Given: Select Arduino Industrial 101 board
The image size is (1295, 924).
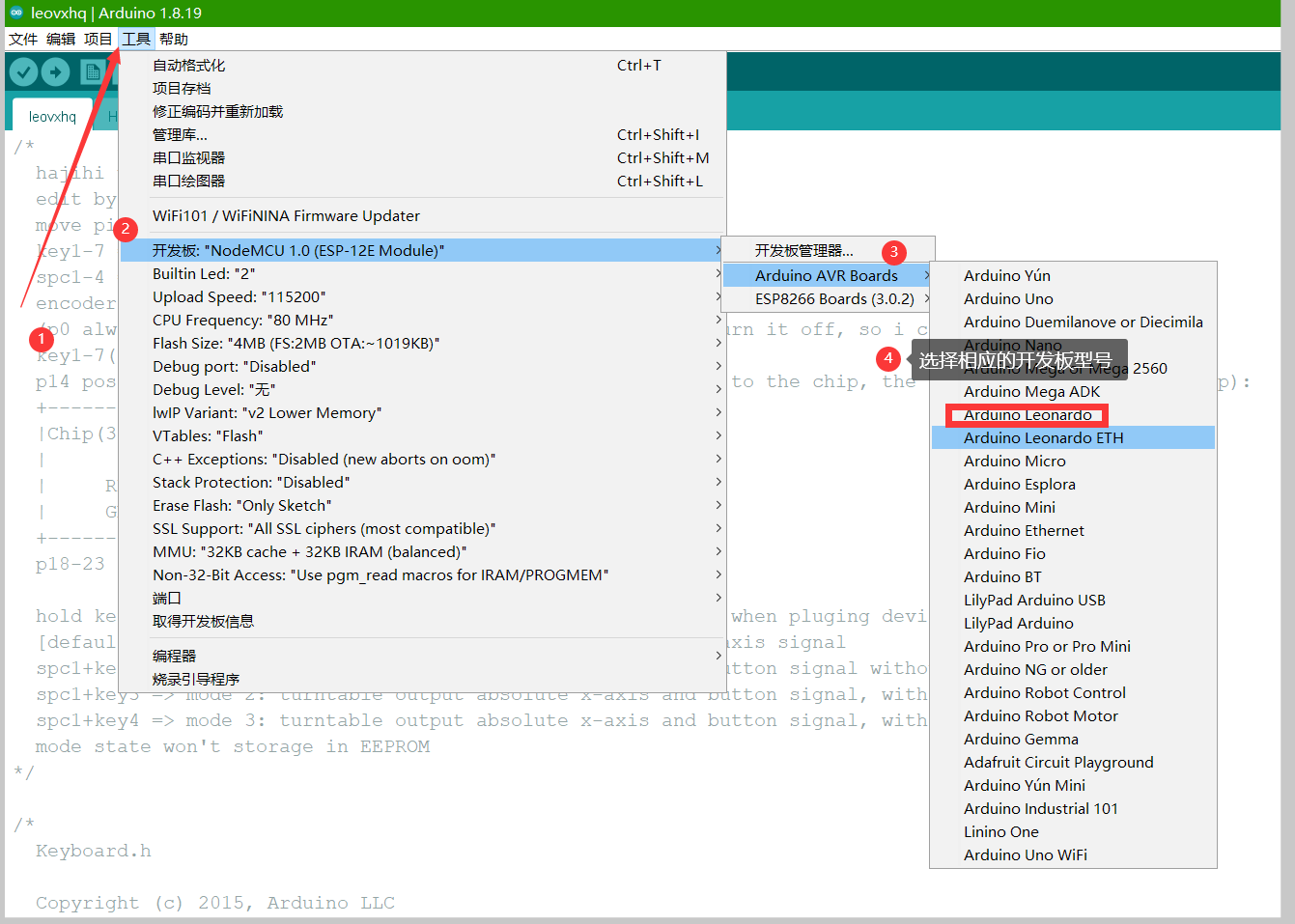Looking at the screenshot, I should (x=1073, y=809).
